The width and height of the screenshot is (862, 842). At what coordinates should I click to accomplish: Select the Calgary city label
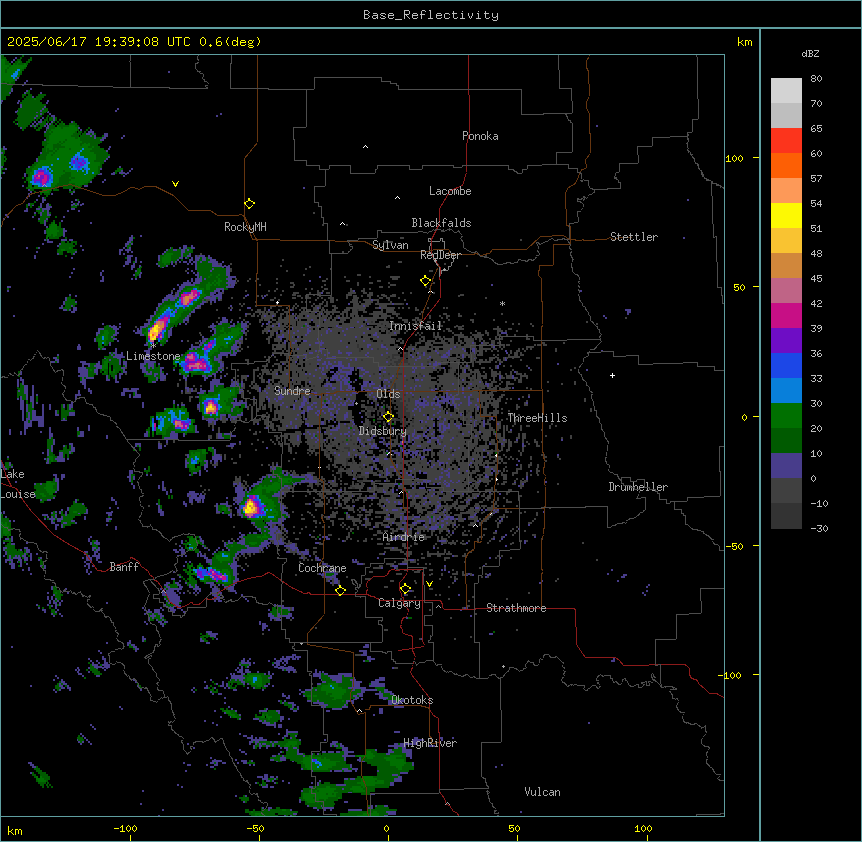click(399, 603)
